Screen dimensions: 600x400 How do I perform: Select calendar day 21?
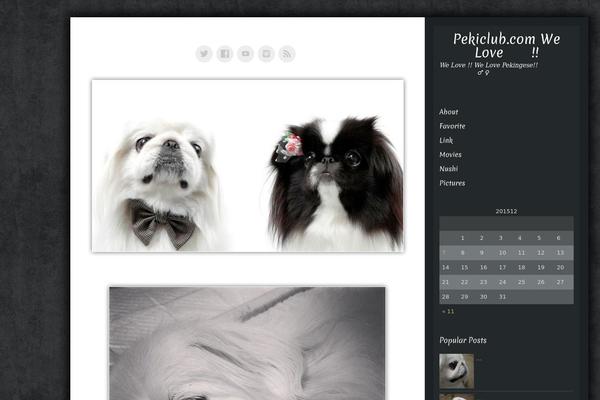click(445, 282)
